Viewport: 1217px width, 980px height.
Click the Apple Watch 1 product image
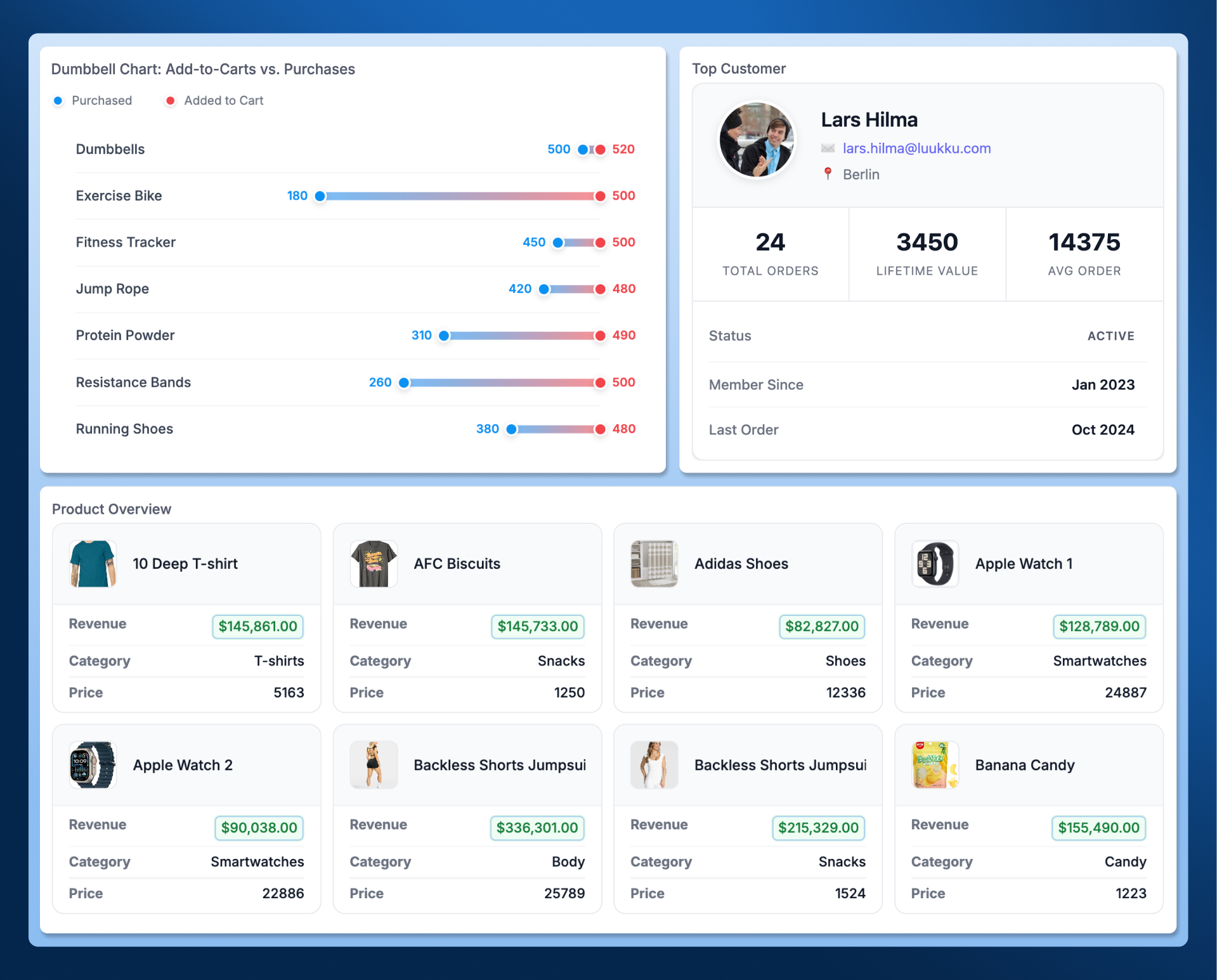click(934, 563)
